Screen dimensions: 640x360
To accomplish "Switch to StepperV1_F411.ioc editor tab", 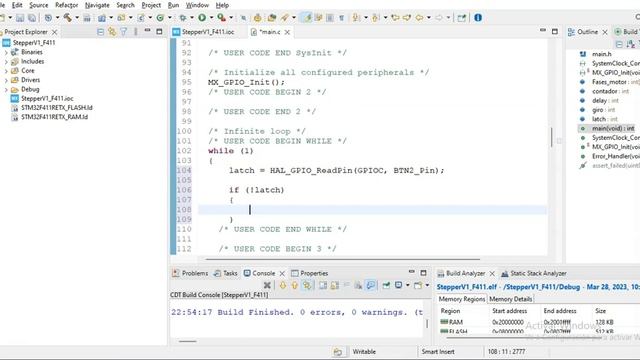I will point(204,32).
